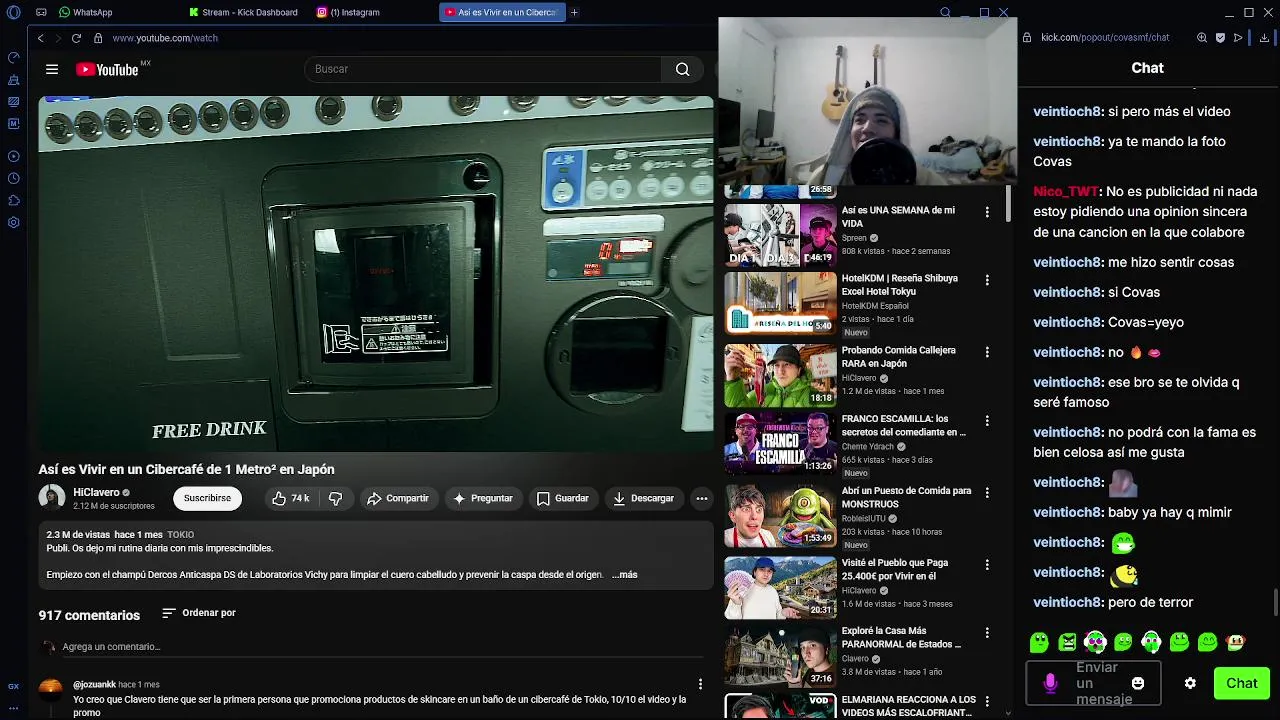Open downloads icon in Kick popout window

click(x=1264, y=38)
